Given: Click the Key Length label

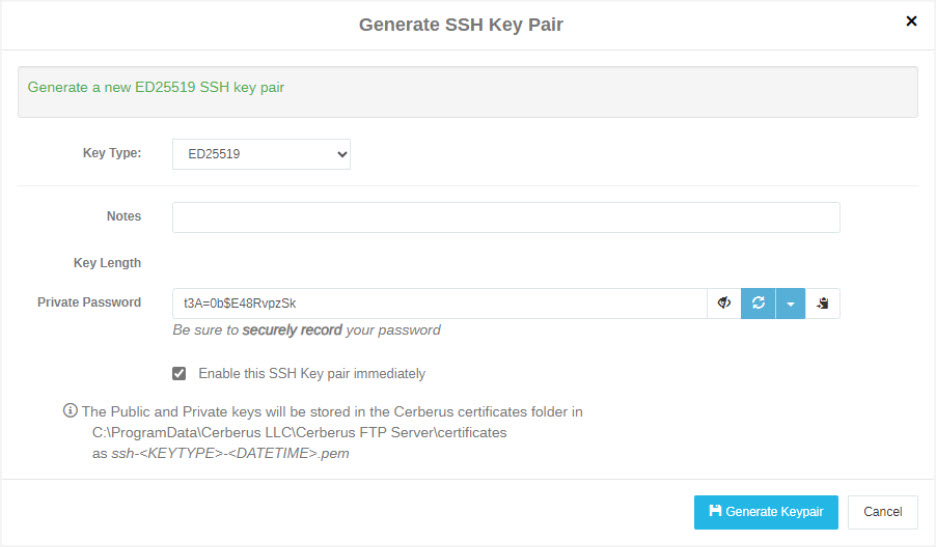Looking at the screenshot, I should [x=107, y=263].
